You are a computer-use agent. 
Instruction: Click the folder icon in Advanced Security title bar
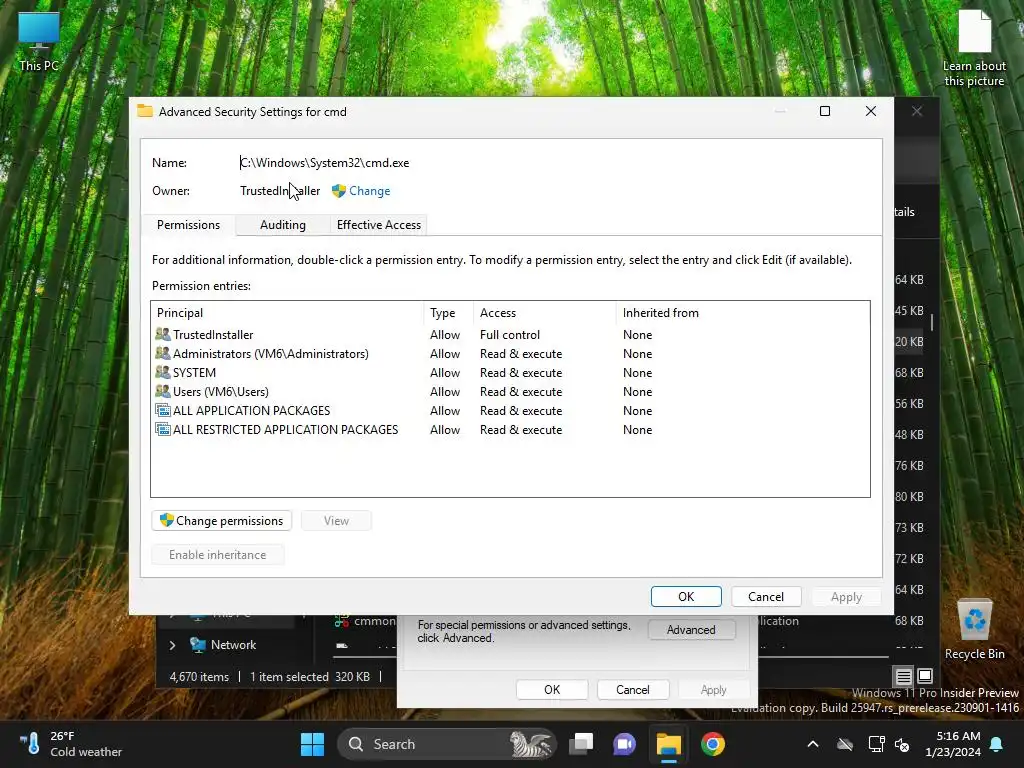(144, 111)
